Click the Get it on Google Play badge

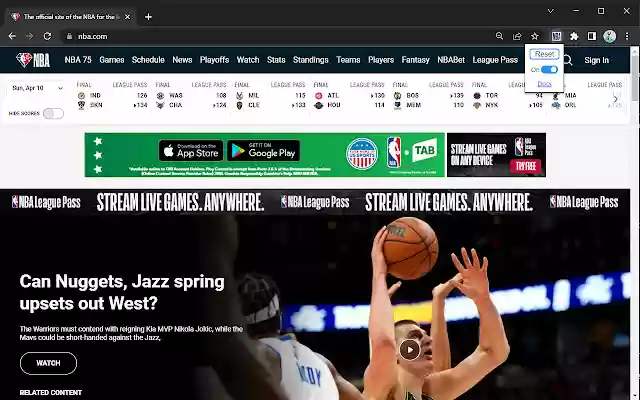point(263,151)
